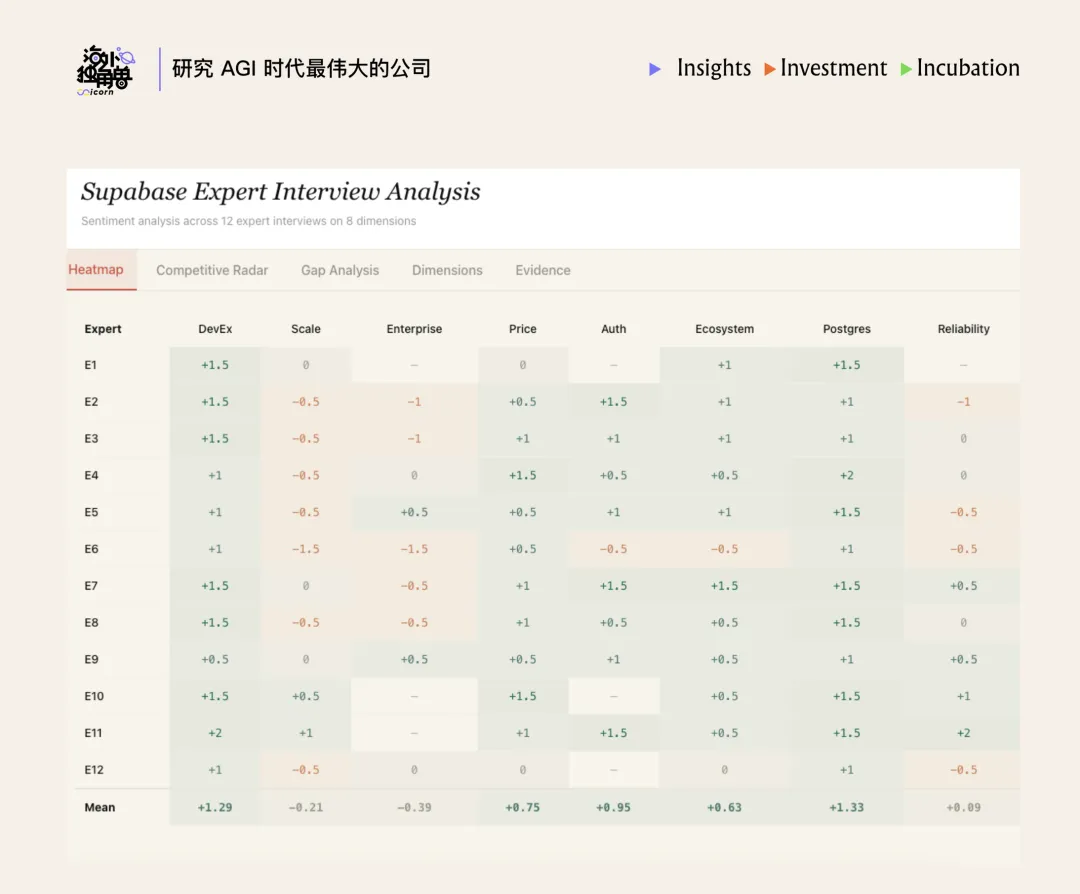Click E6 Scale cell showing -1.5
The height and width of the screenshot is (894, 1080).
306,549
